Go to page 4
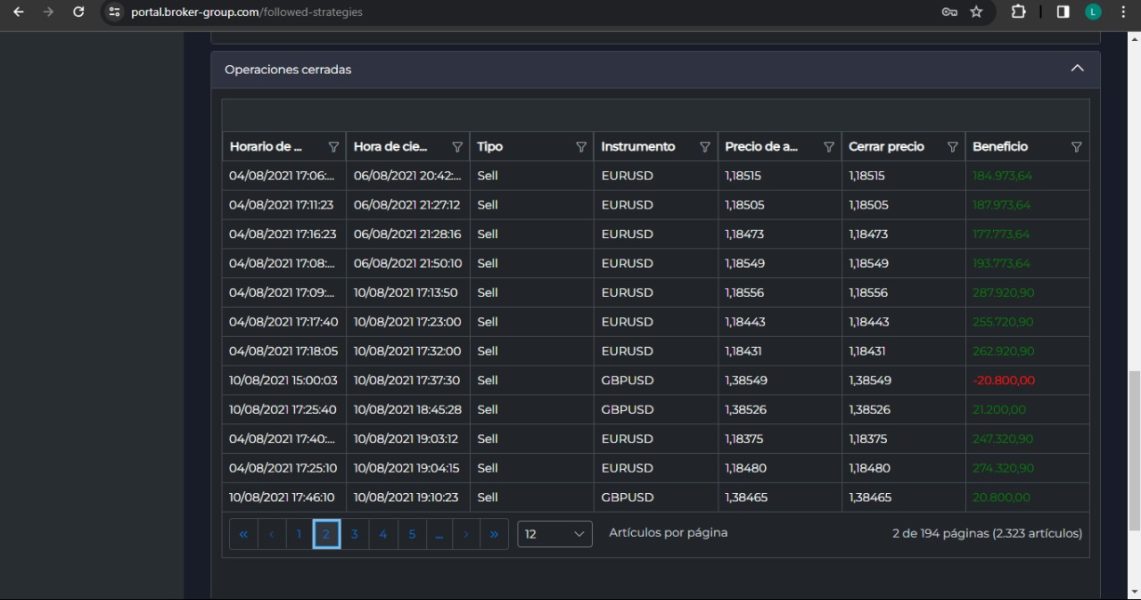Image resolution: width=1141 pixels, height=600 pixels. click(x=383, y=534)
